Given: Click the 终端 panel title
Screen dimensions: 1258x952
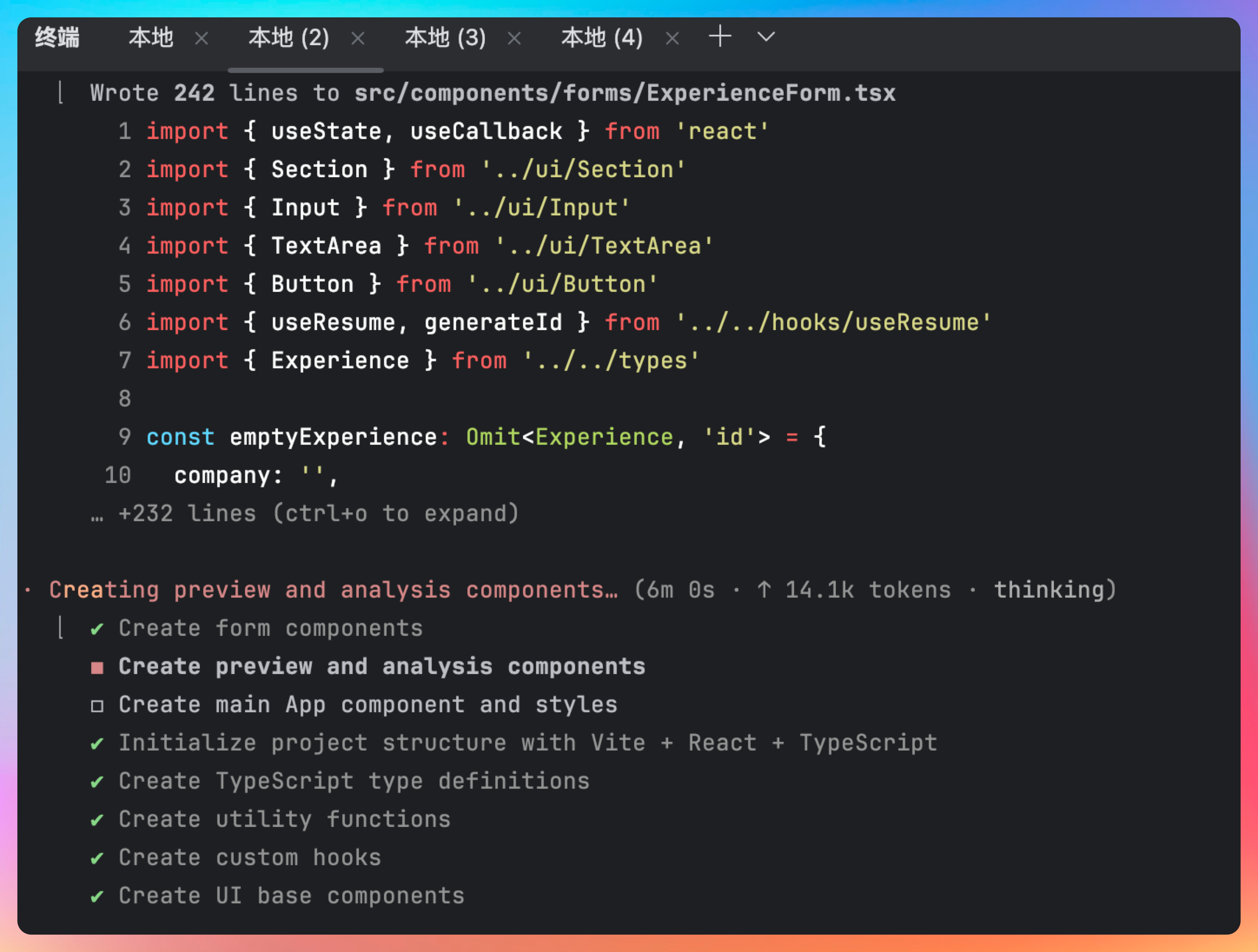Looking at the screenshot, I should click(x=57, y=38).
